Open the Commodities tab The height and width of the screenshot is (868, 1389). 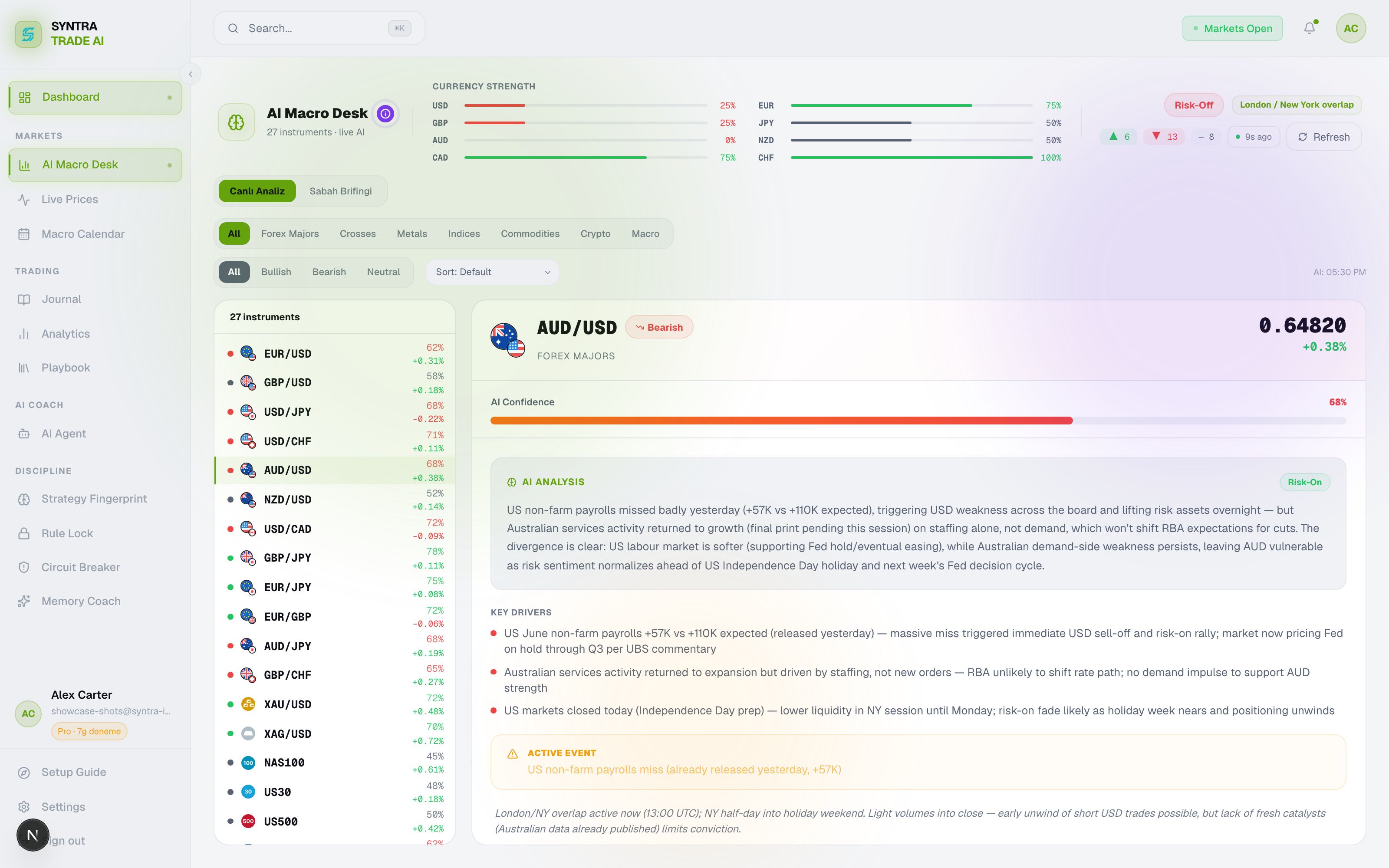pyautogui.click(x=530, y=233)
